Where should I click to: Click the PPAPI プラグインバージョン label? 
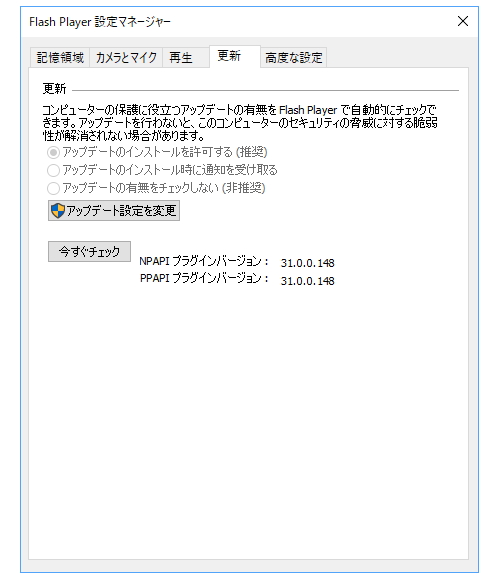204,278
